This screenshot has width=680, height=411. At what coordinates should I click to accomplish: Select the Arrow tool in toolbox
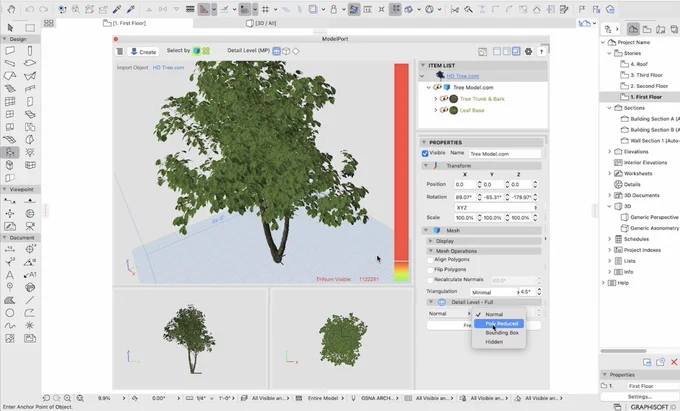coord(10,28)
